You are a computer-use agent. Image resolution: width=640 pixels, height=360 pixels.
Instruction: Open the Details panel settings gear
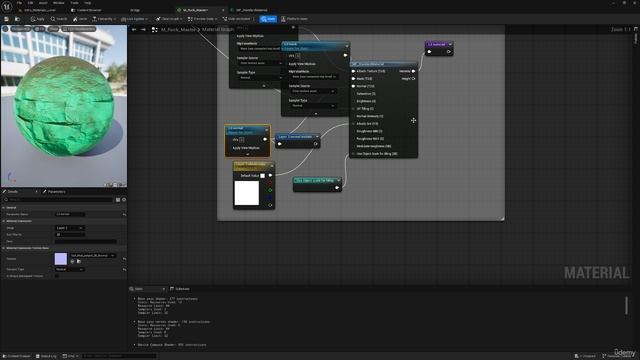[x=124, y=200]
